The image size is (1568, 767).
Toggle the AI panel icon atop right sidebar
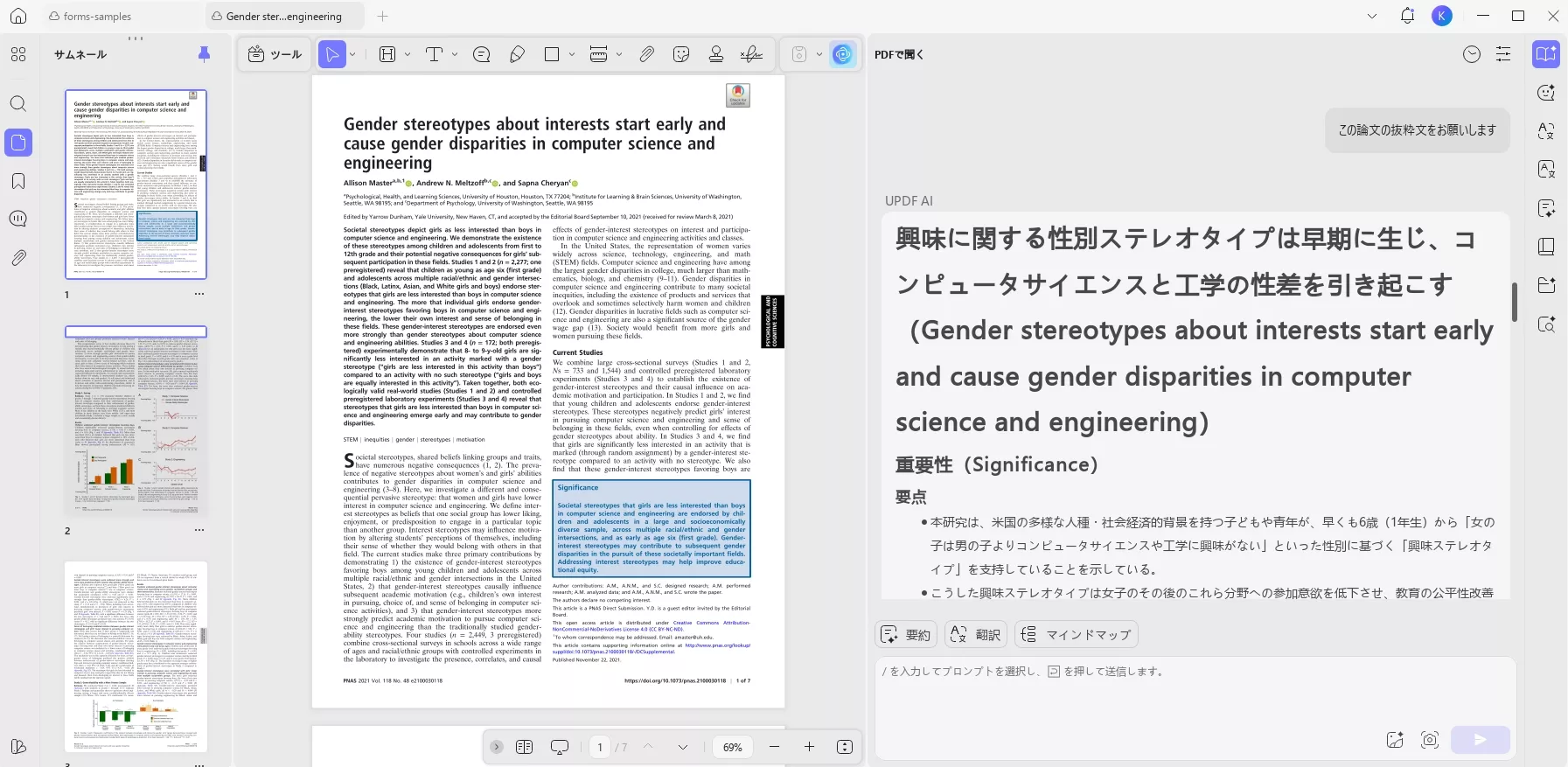[1546, 54]
